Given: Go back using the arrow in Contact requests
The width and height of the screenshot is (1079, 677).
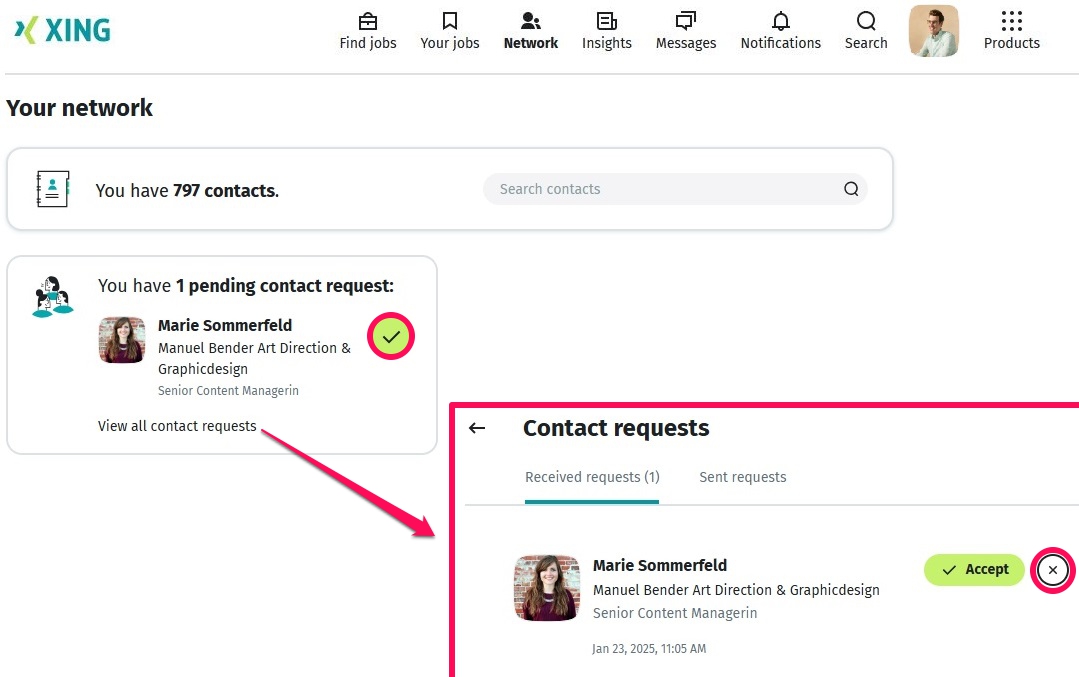Looking at the screenshot, I should coord(477,428).
